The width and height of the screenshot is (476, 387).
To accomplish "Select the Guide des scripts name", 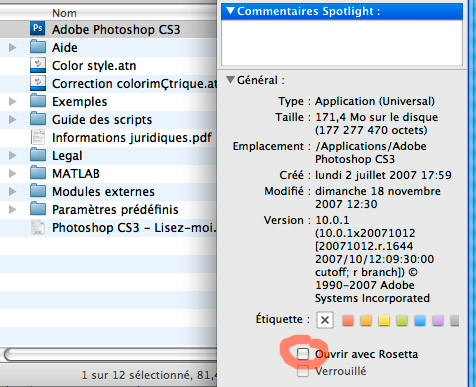I will (x=102, y=119).
